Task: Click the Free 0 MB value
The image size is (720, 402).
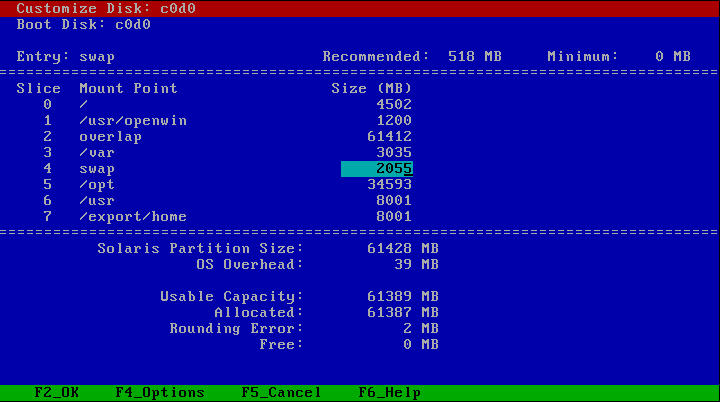Action: (x=421, y=345)
